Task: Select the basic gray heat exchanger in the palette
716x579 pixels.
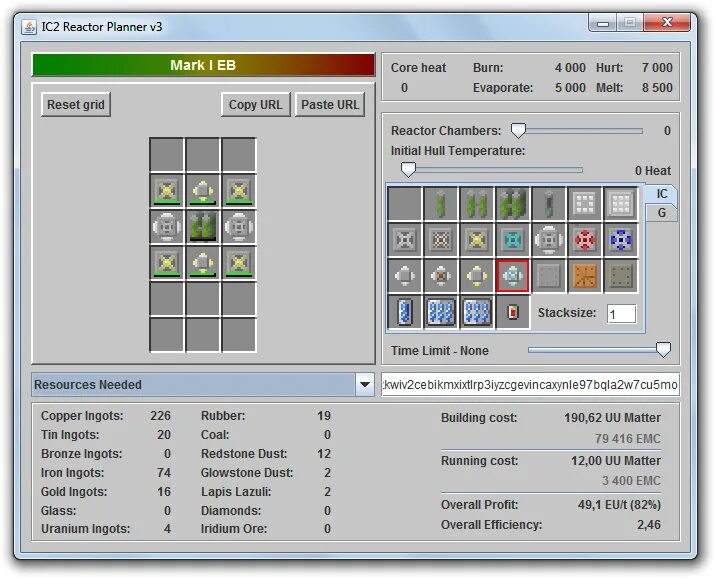Action: click(x=405, y=276)
